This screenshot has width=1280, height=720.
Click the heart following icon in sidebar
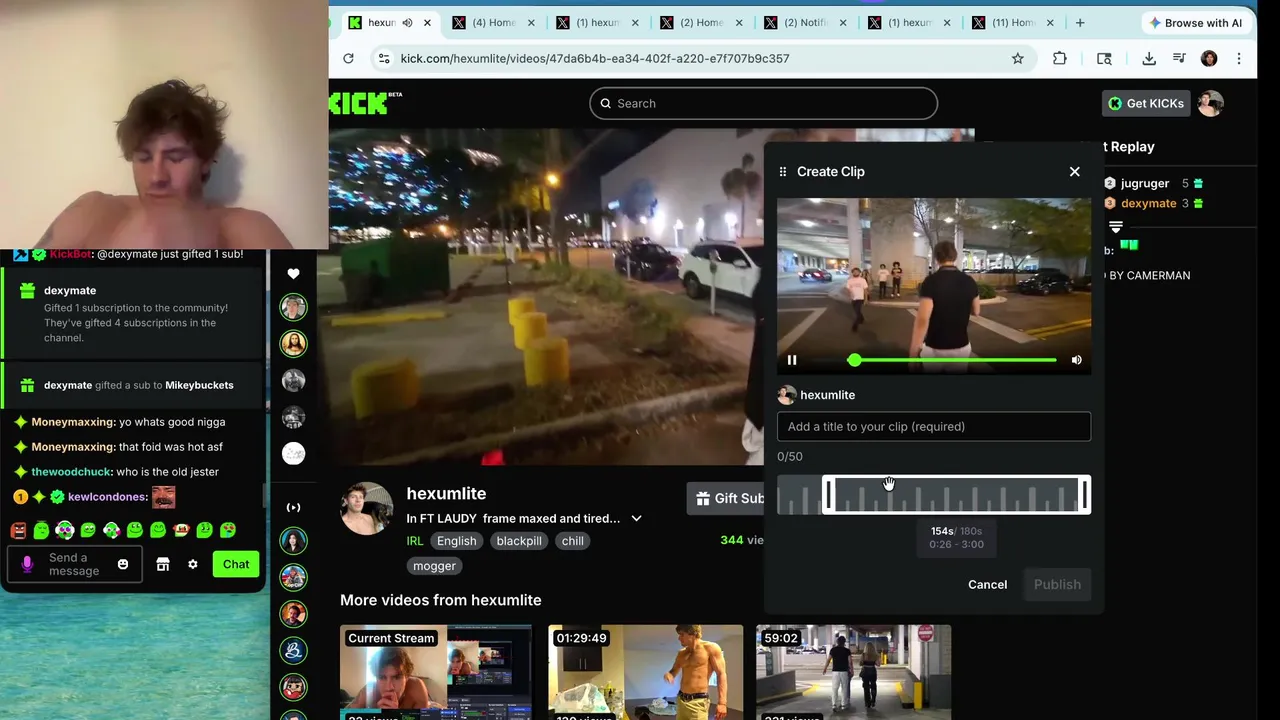coord(293,273)
